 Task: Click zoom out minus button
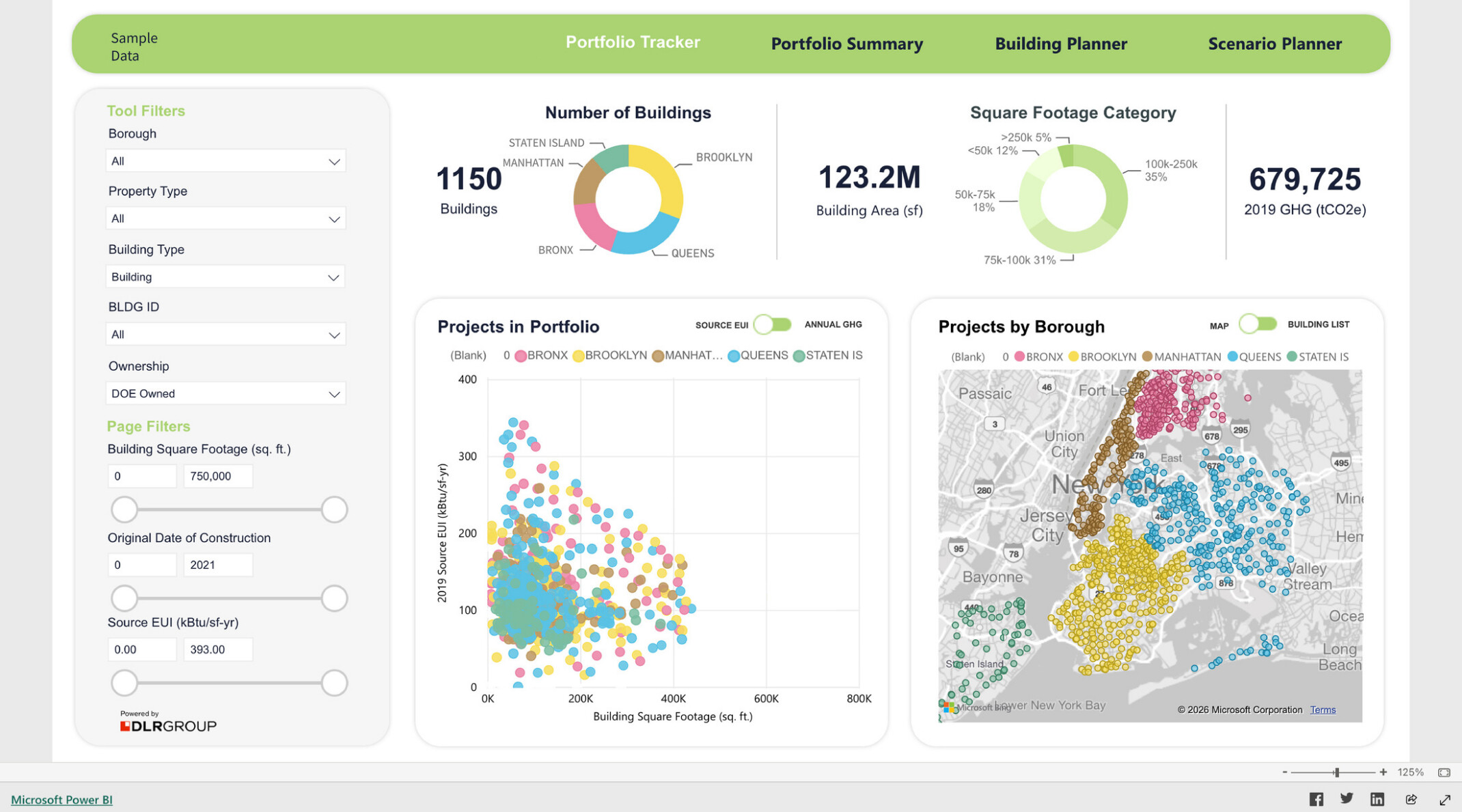pyautogui.click(x=1284, y=772)
